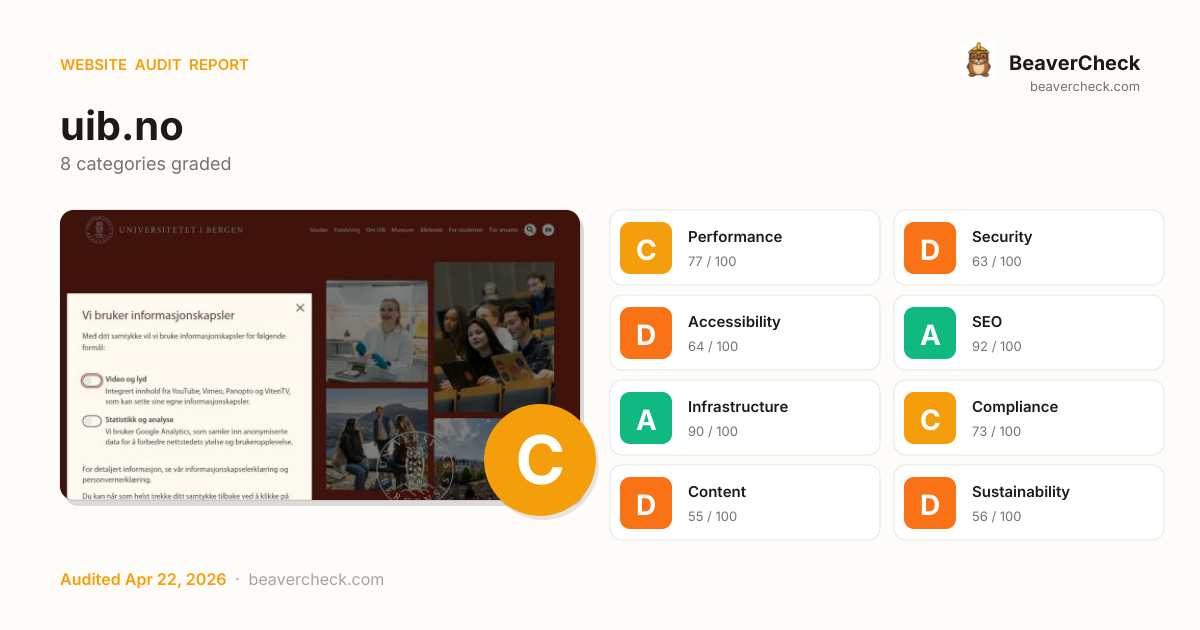This screenshot has height=630, width=1200.
Task: Click the Accessibility D grade badge
Action: pyautogui.click(x=646, y=333)
